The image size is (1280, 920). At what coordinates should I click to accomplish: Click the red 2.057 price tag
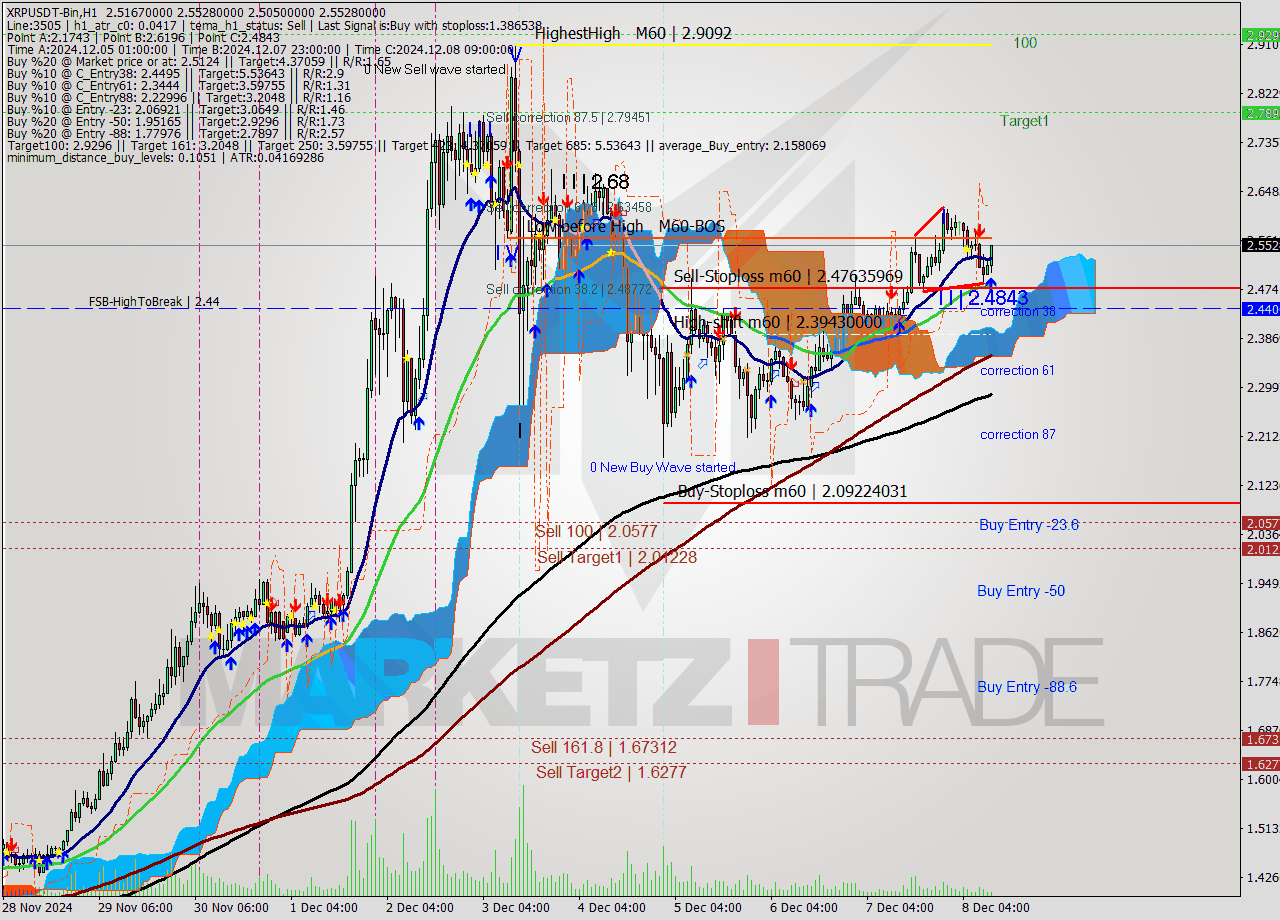[1260, 523]
